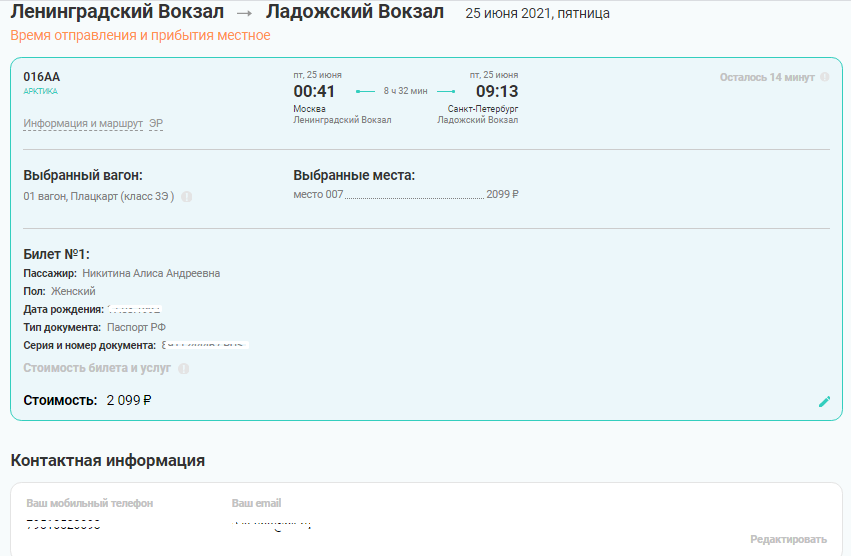
Task: Click arrival time 09:13
Action: 496,92
